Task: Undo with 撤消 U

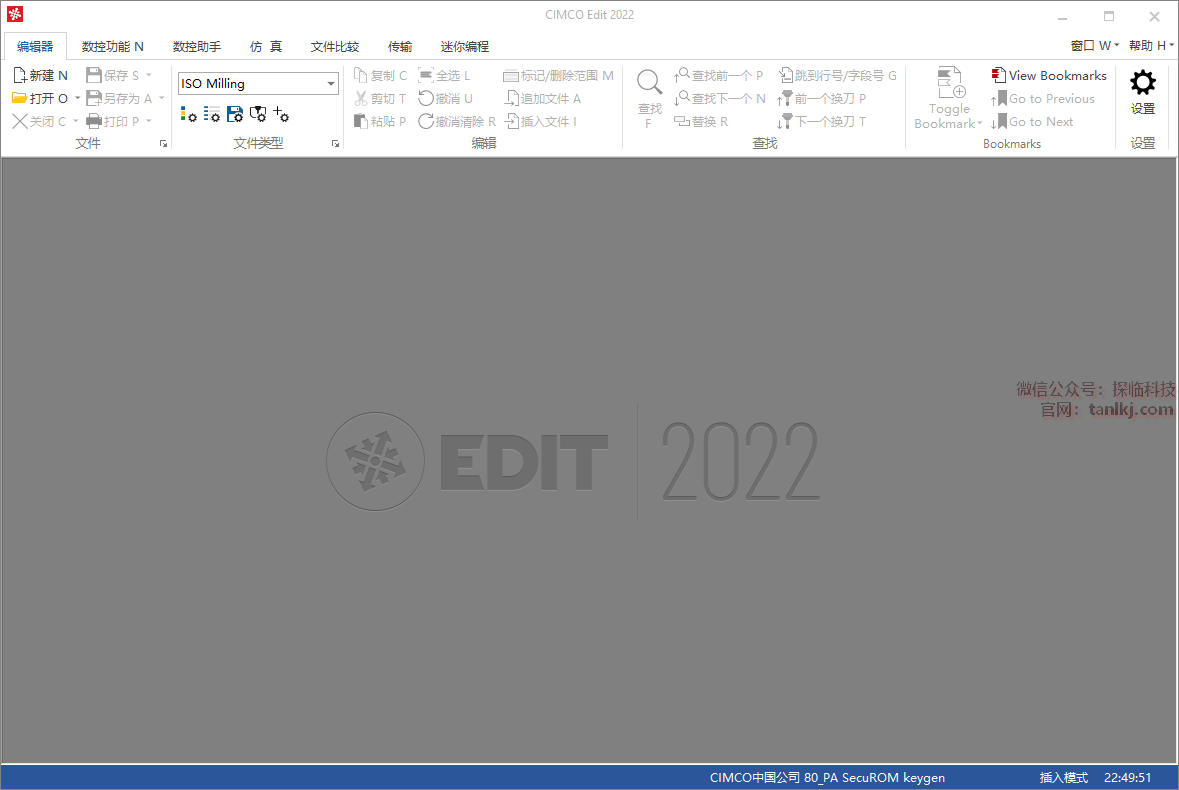Action: click(446, 98)
